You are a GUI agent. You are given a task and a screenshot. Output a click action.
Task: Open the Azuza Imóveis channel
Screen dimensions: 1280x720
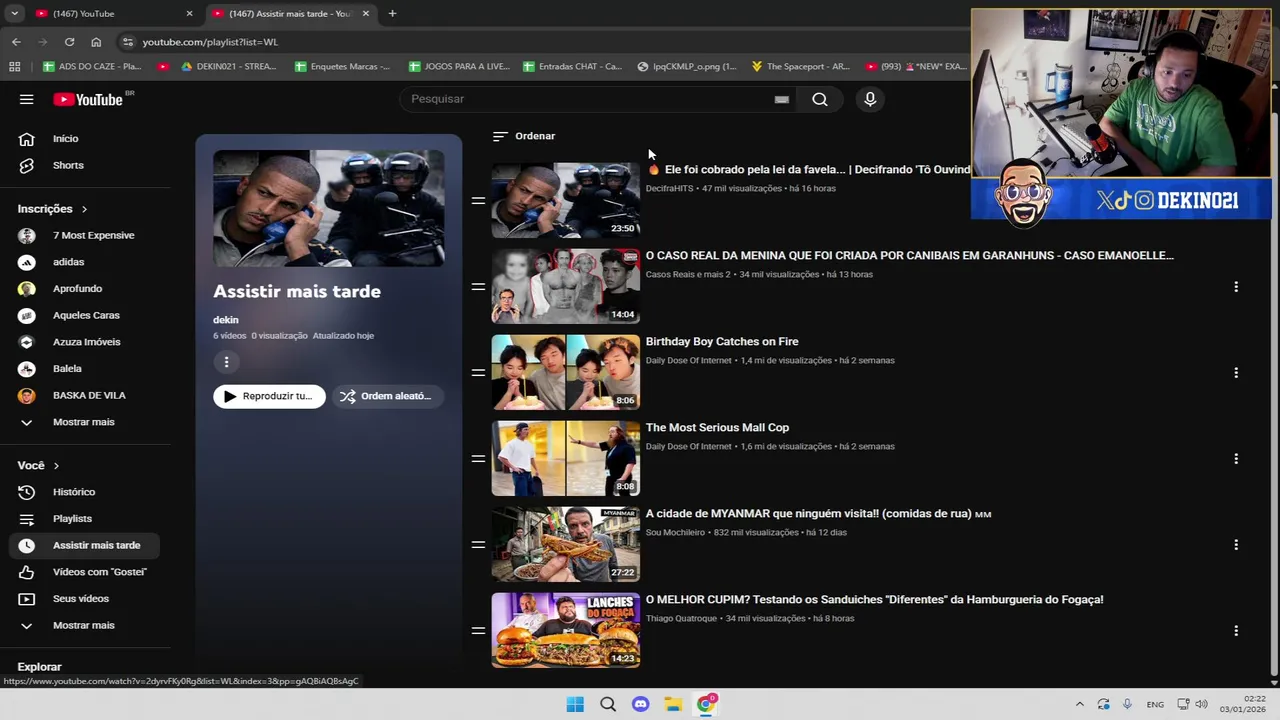click(x=88, y=342)
